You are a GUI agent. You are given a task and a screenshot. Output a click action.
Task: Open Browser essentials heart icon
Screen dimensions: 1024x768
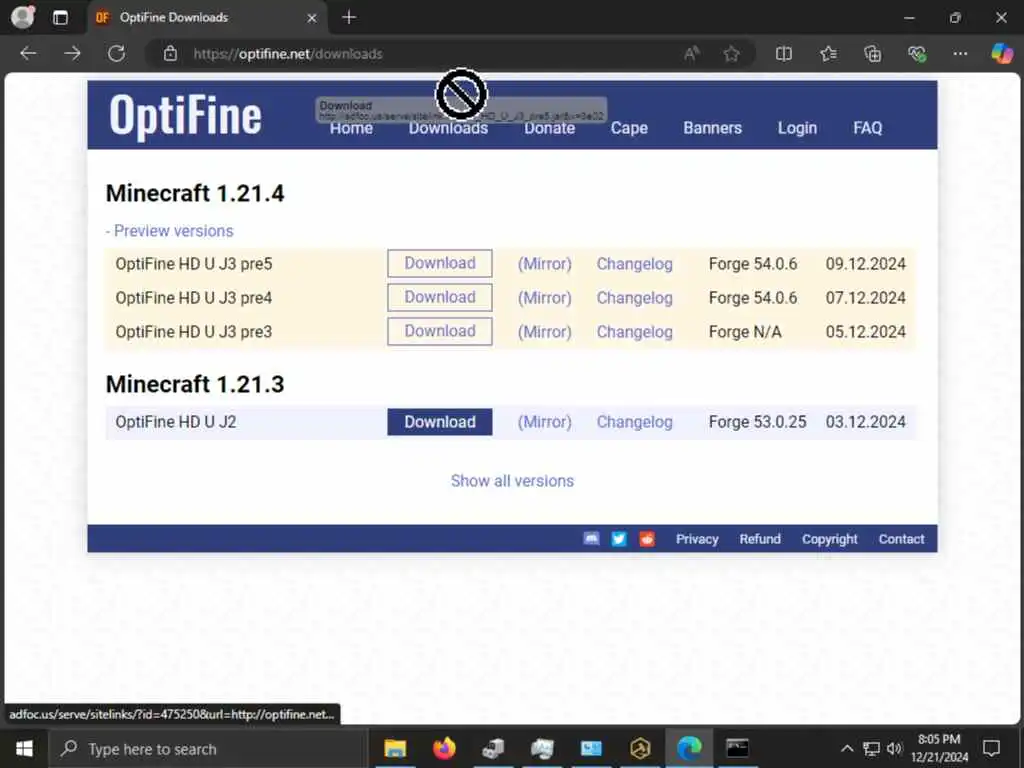coord(916,54)
